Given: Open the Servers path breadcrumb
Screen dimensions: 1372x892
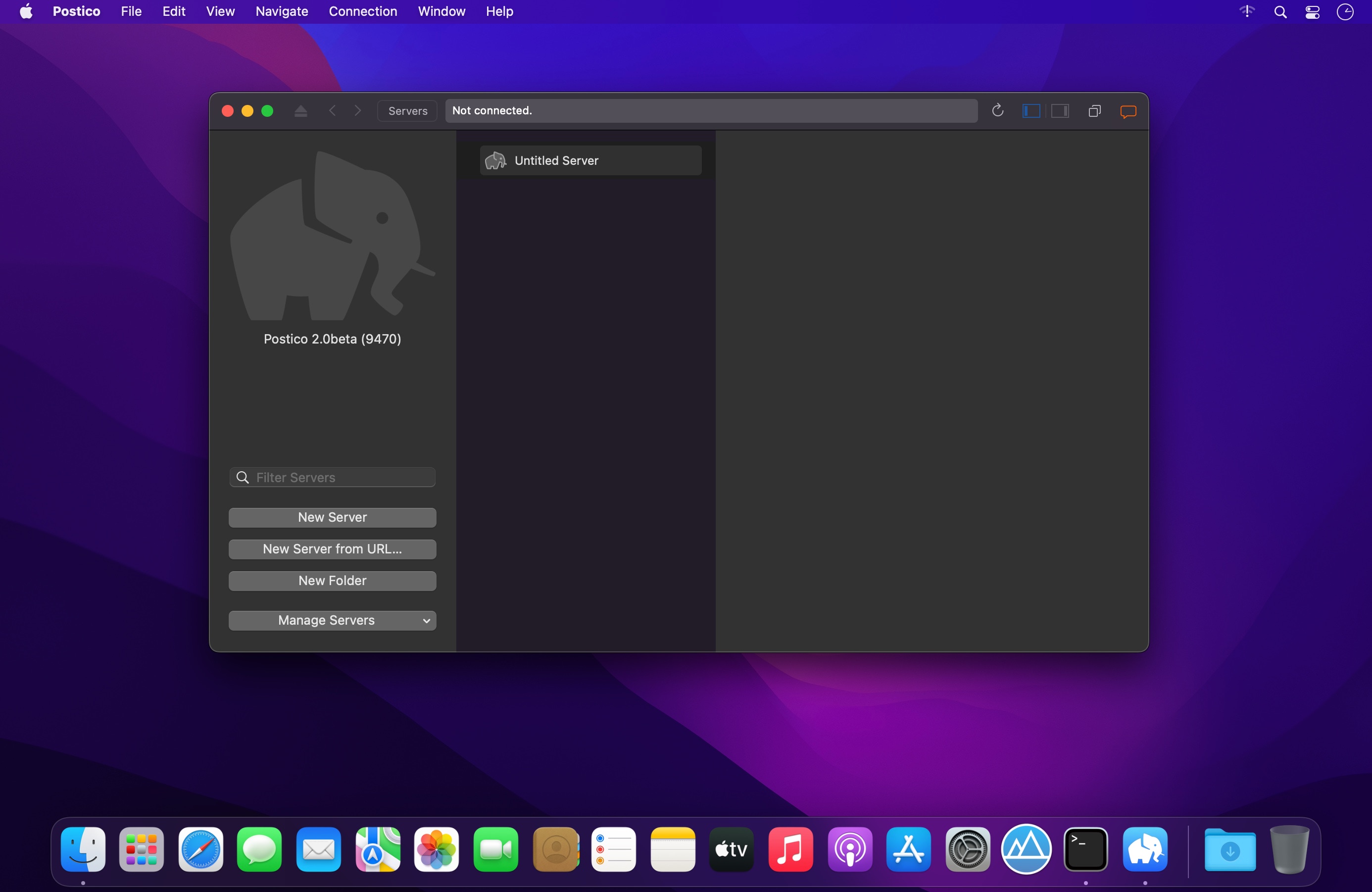Looking at the screenshot, I should pyautogui.click(x=407, y=111).
